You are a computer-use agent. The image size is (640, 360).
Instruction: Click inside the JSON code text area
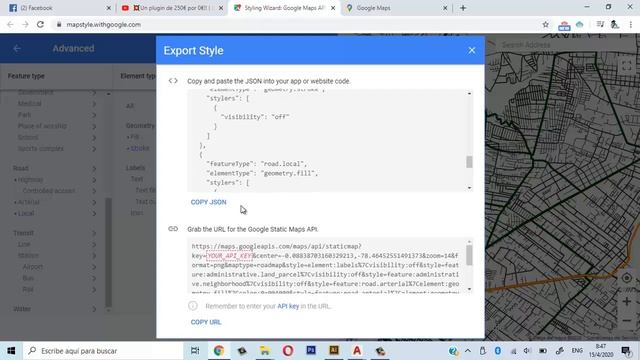(327, 140)
